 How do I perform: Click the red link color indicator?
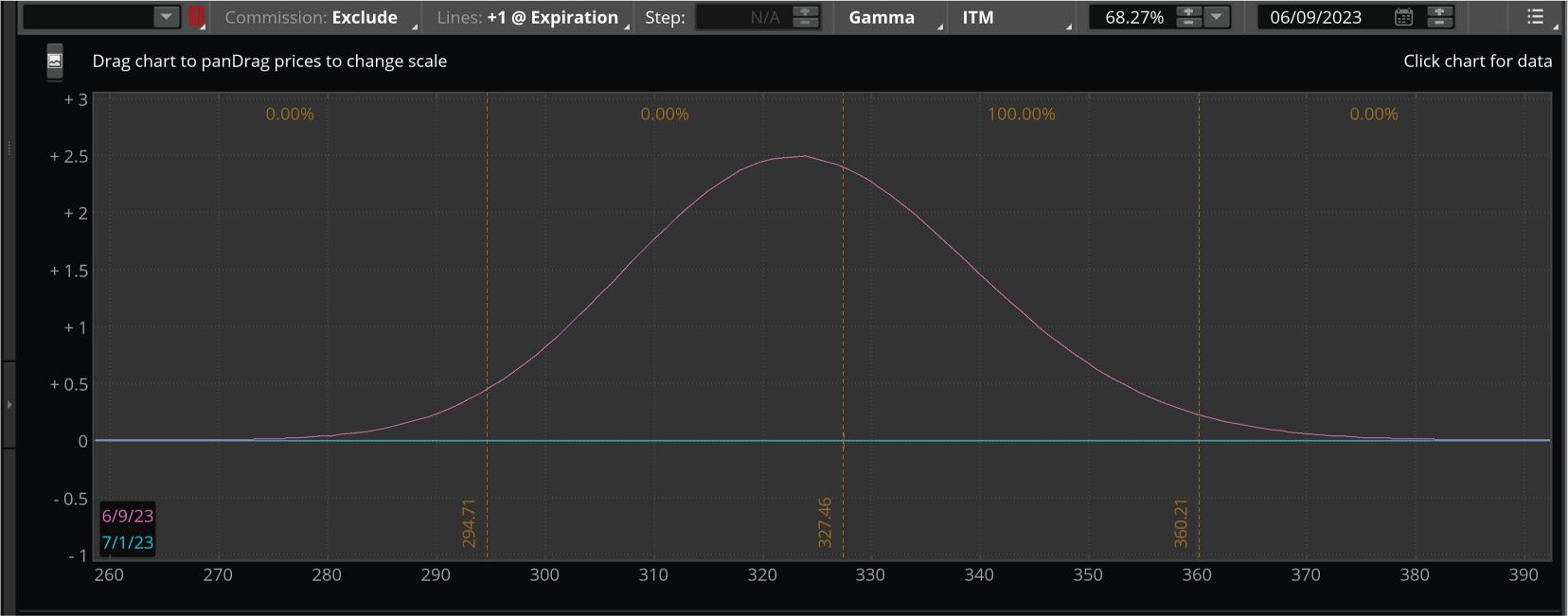point(196,17)
